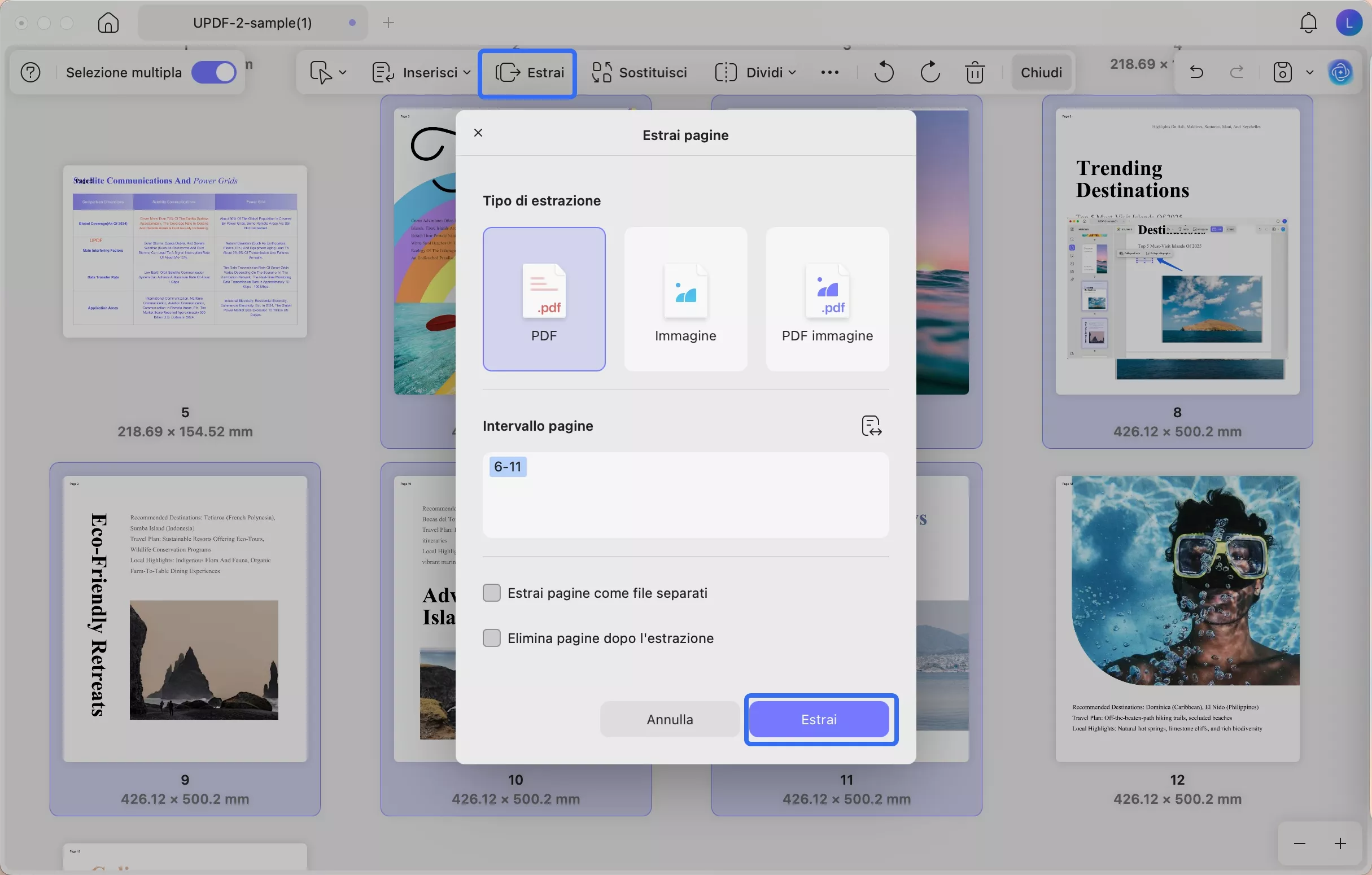The height and width of the screenshot is (875, 1372).
Task: Click the Annulla button
Action: 670,720
